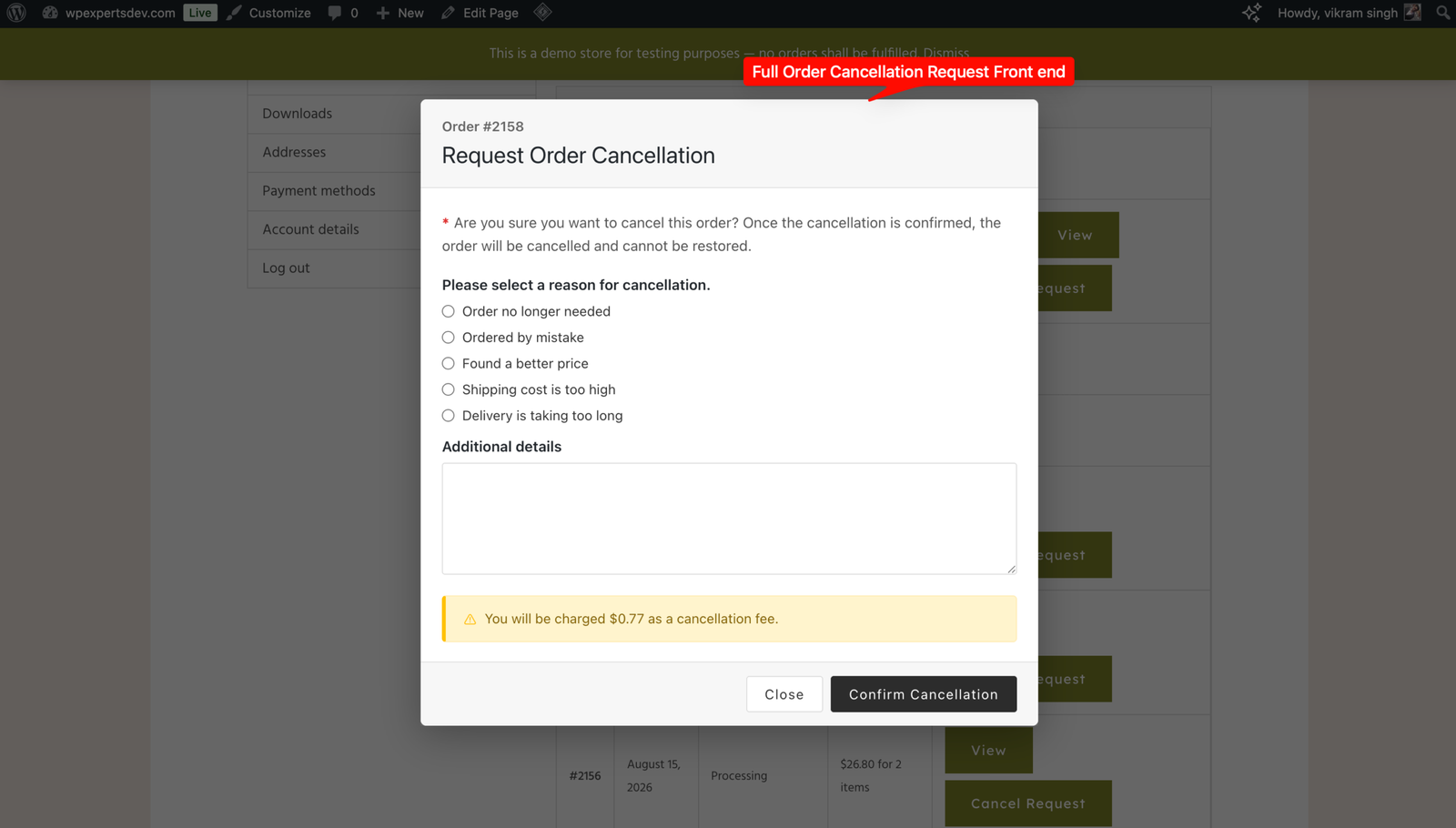Click the comments bubble icon
The height and width of the screenshot is (828, 1456).
click(335, 13)
